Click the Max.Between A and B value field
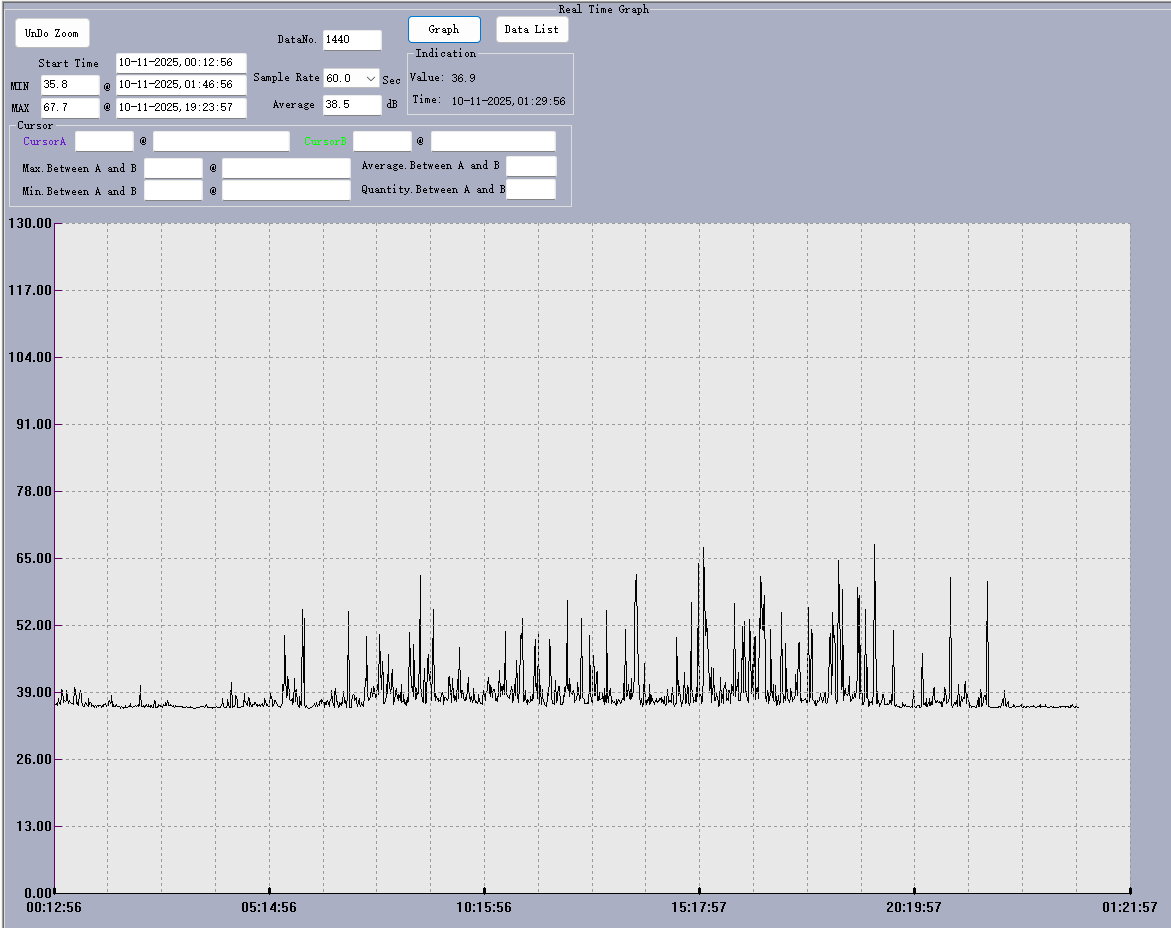The image size is (1171, 928). (173, 168)
